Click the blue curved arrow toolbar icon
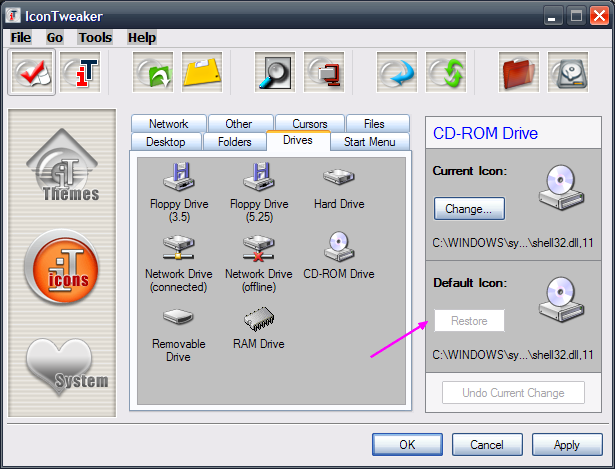This screenshot has width=615, height=469. coord(397,72)
